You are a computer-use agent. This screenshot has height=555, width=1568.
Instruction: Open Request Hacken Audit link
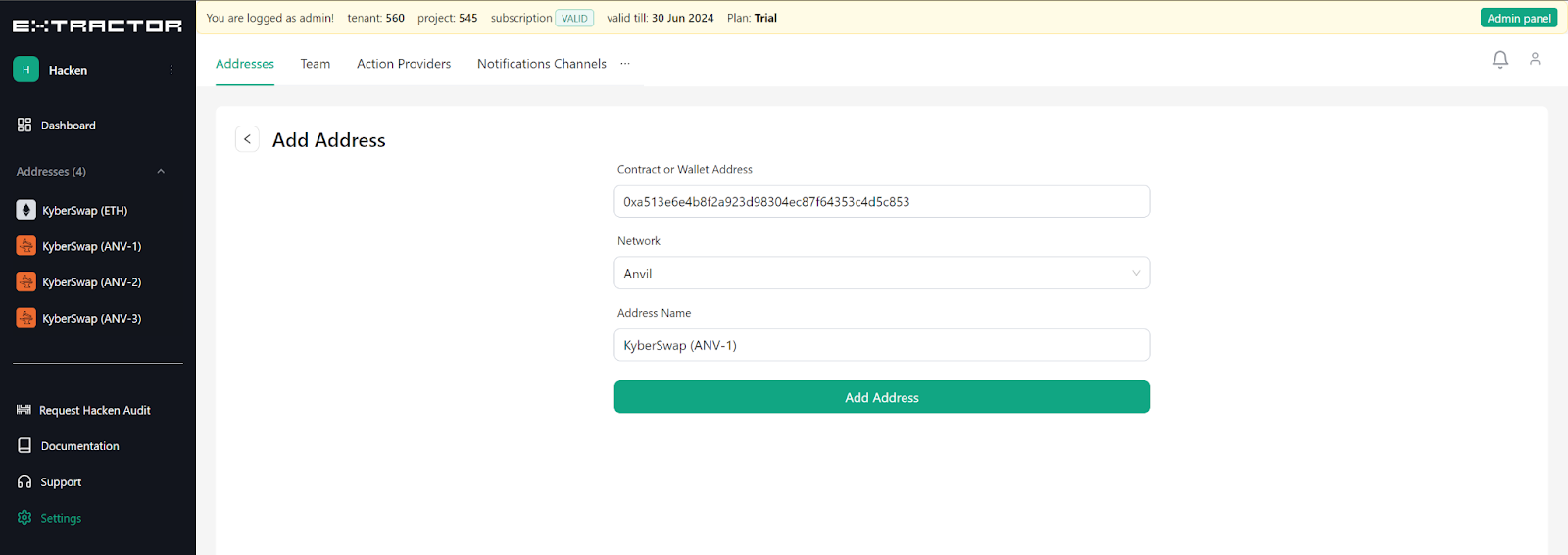pyautogui.click(x=97, y=410)
